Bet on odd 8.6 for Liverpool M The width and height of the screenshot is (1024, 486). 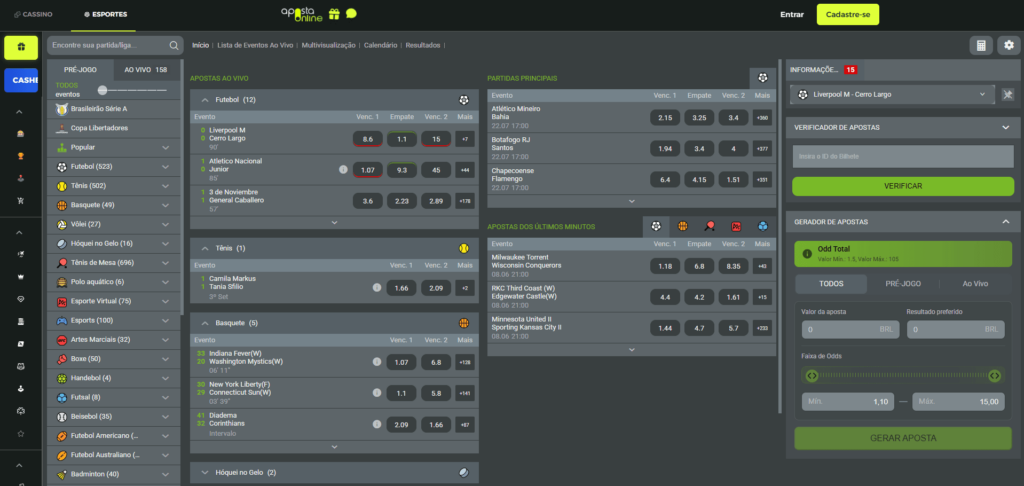tap(368, 139)
